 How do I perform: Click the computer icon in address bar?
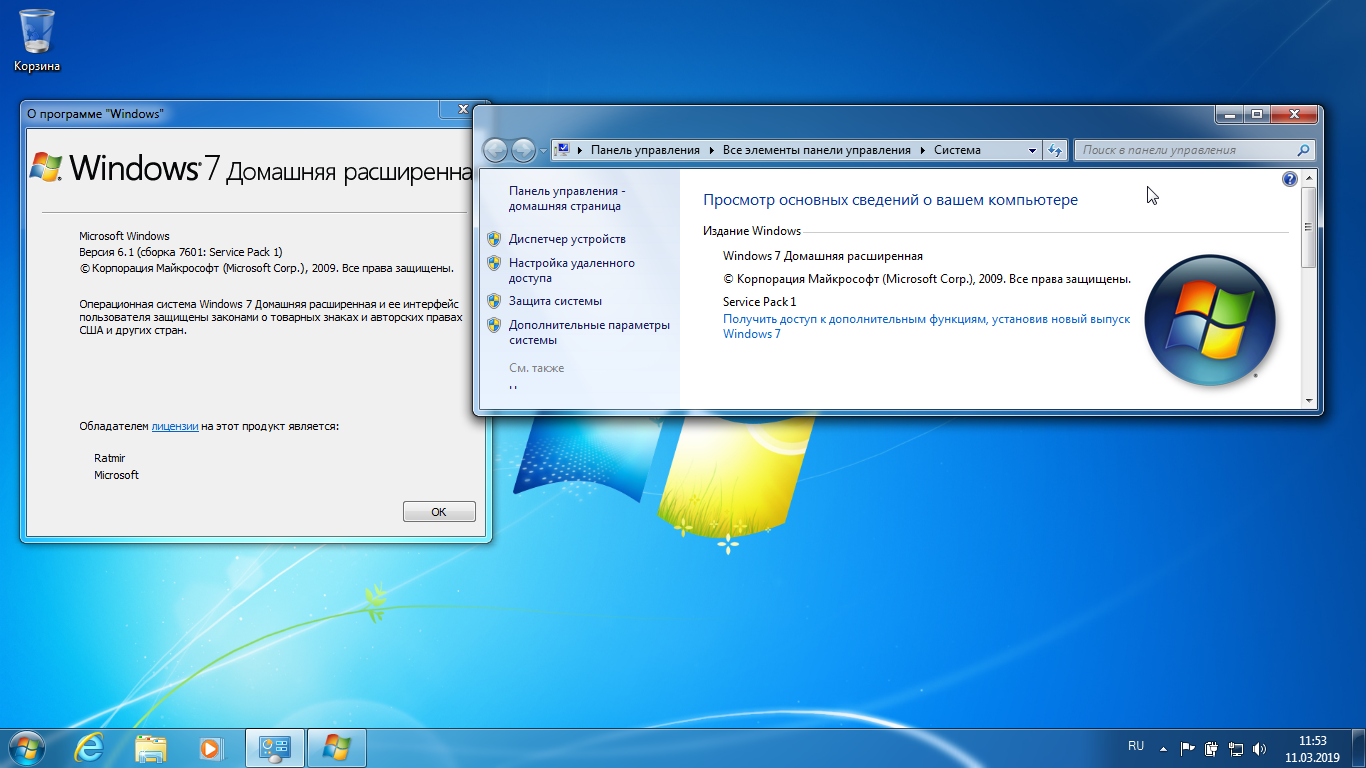click(x=563, y=150)
